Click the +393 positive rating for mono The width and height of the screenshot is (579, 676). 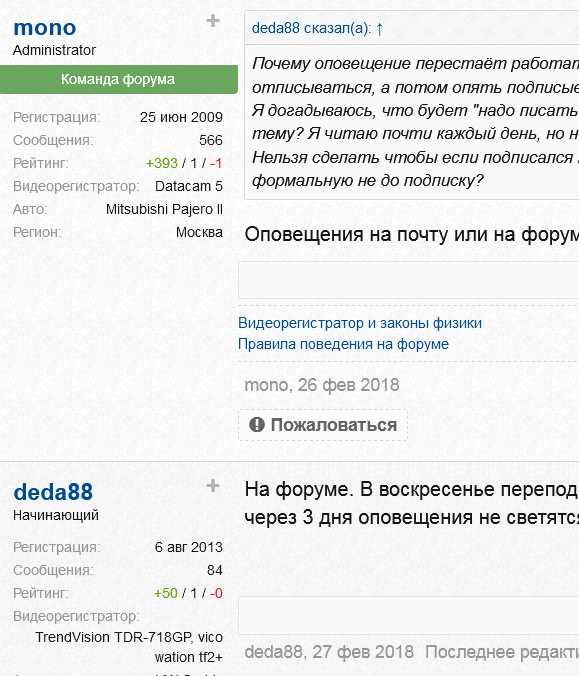click(x=162, y=163)
